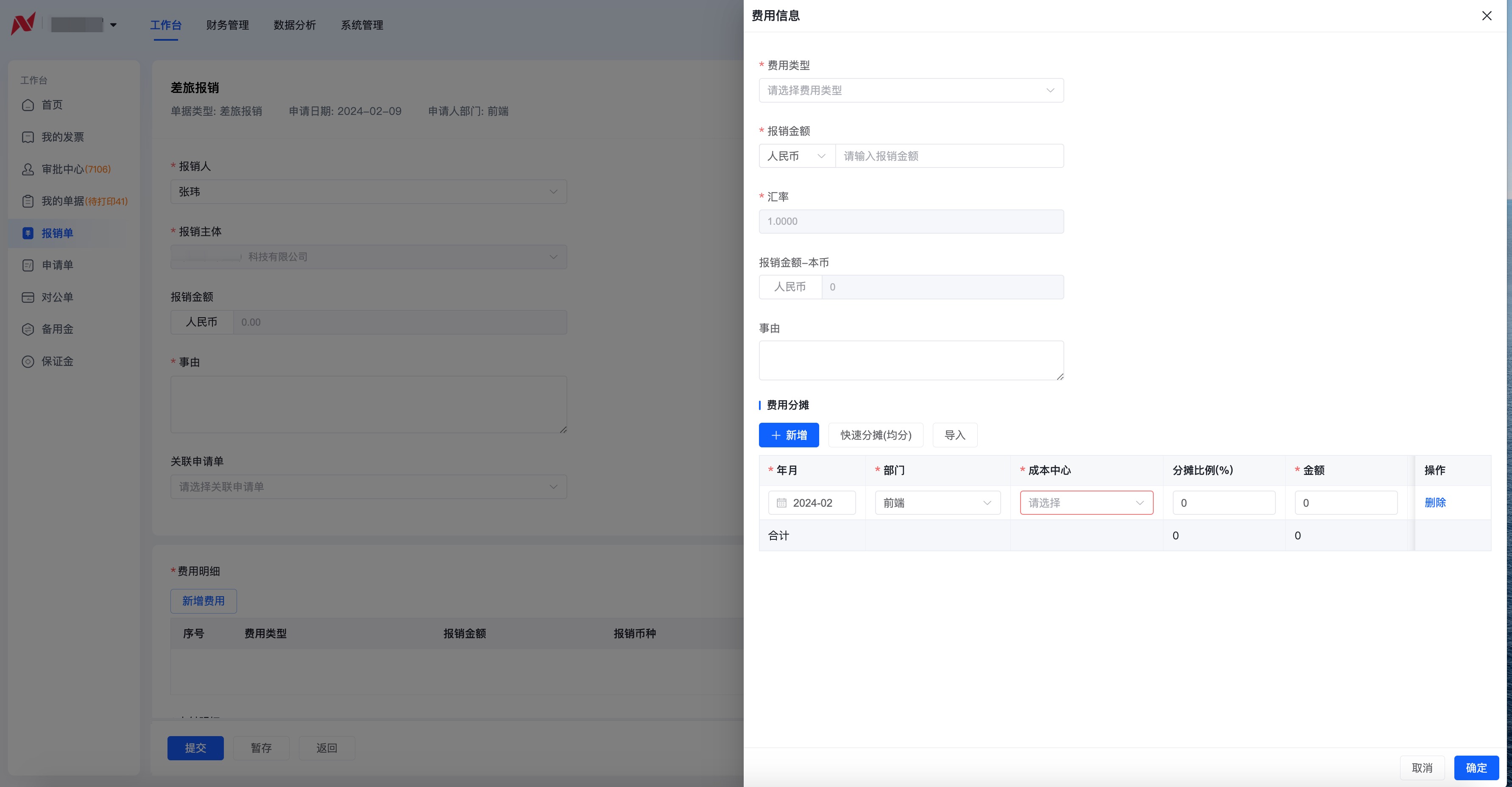Click the 我的发票 invoice icon
Viewport: 1512px width, 787px height.
(28, 137)
